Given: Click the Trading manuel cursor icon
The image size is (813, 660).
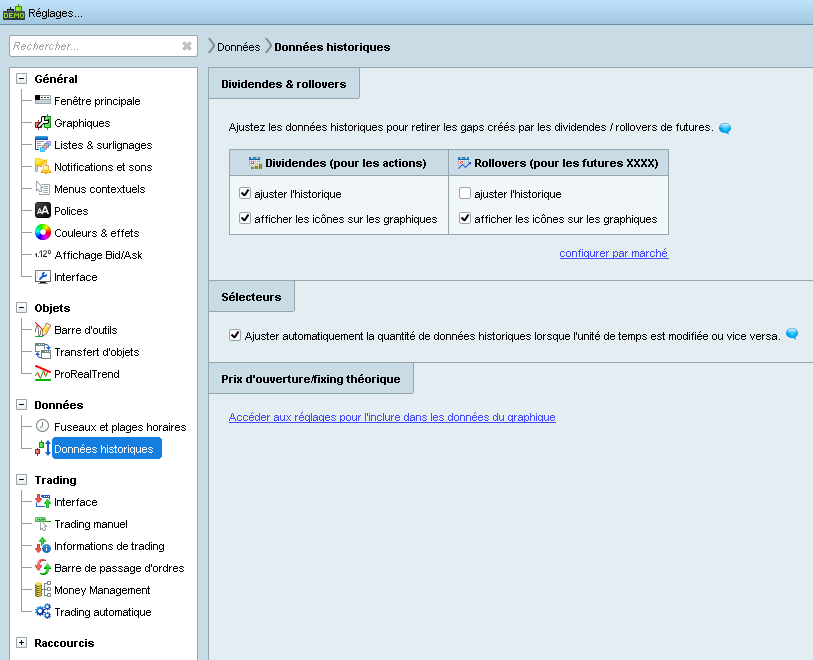Looking at the screenshot, I should (43, 524).
